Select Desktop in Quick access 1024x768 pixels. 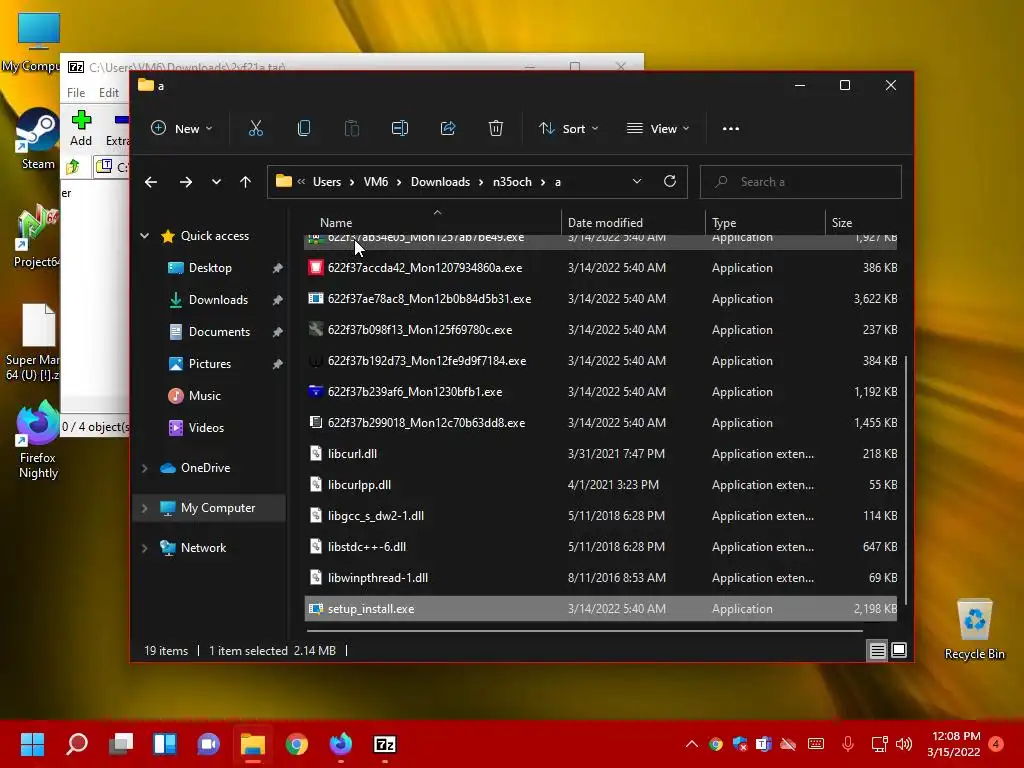point(210,268)
